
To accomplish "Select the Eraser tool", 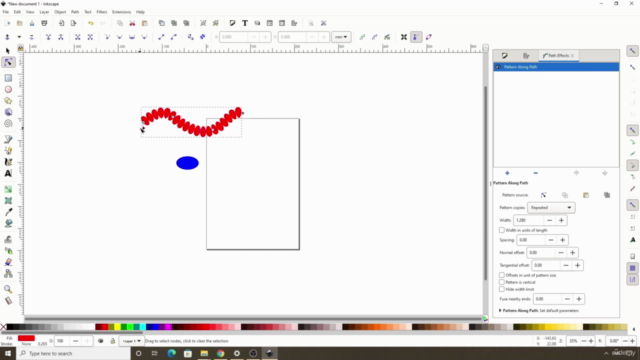I will point(8,262).
